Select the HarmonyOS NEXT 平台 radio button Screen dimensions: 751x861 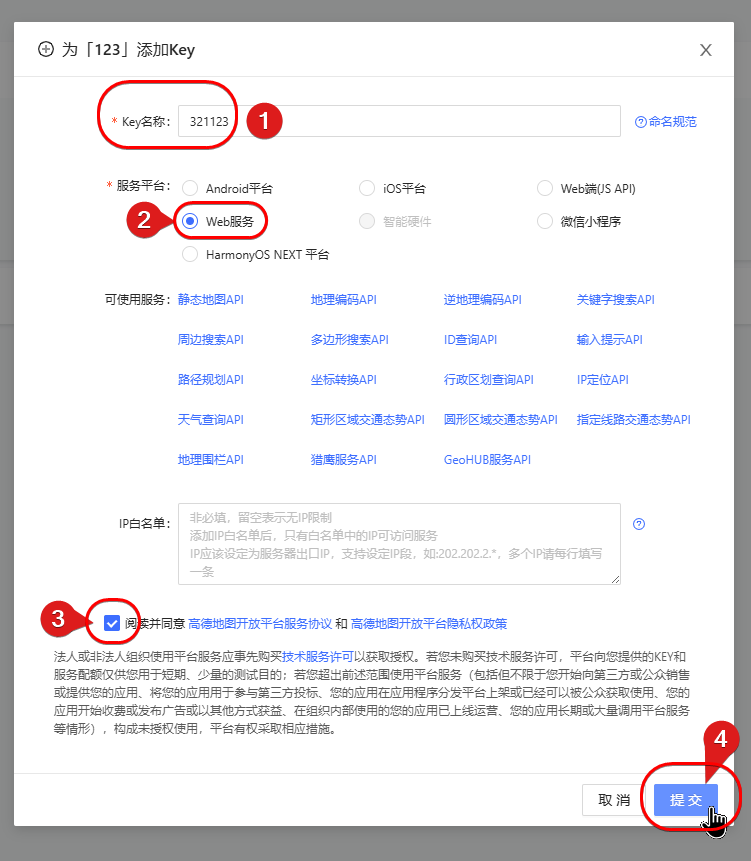[x=190, y=254]
